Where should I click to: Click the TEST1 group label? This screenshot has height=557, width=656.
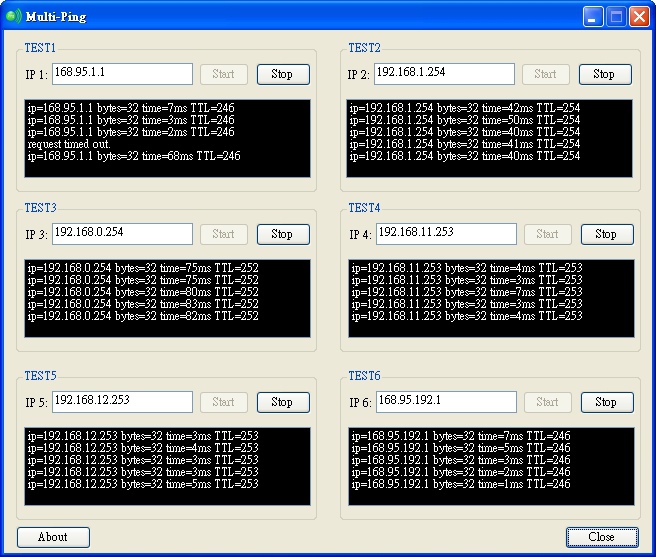40,48
